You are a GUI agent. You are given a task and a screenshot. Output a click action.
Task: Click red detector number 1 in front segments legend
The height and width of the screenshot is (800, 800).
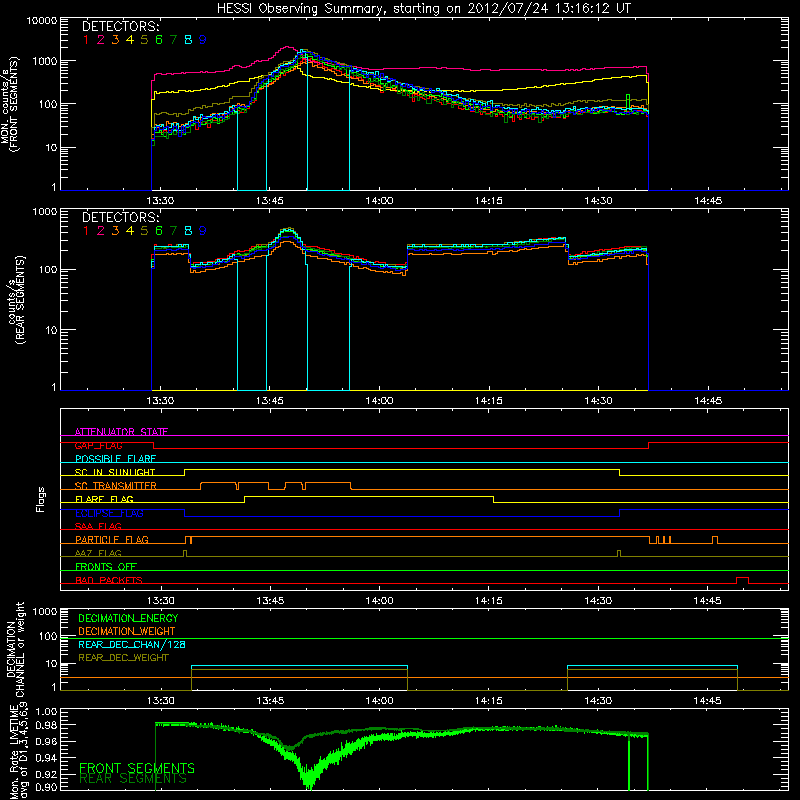click(86, 40)
